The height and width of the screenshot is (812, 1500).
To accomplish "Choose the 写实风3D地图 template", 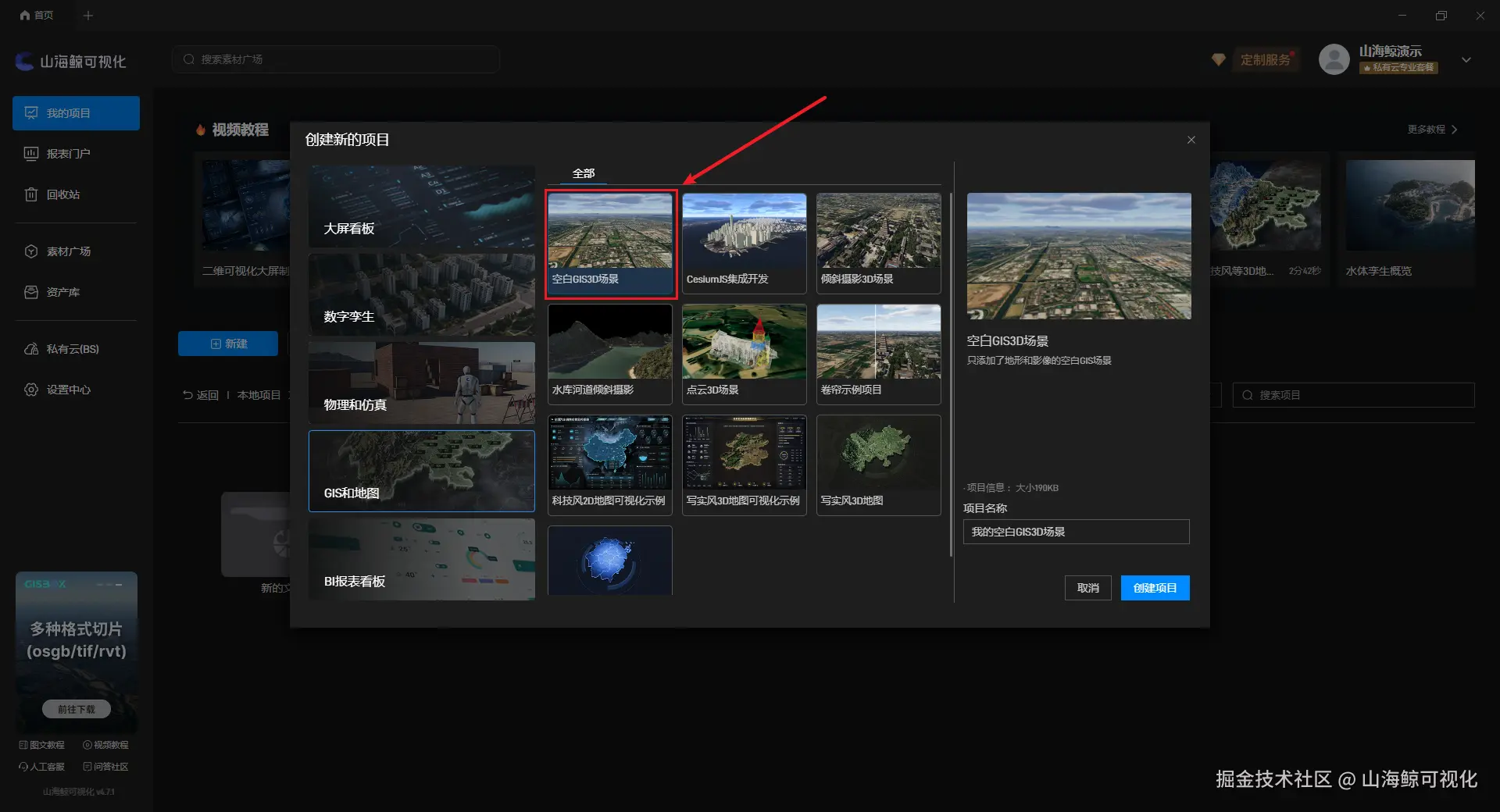I will click(x=879, y=465).
